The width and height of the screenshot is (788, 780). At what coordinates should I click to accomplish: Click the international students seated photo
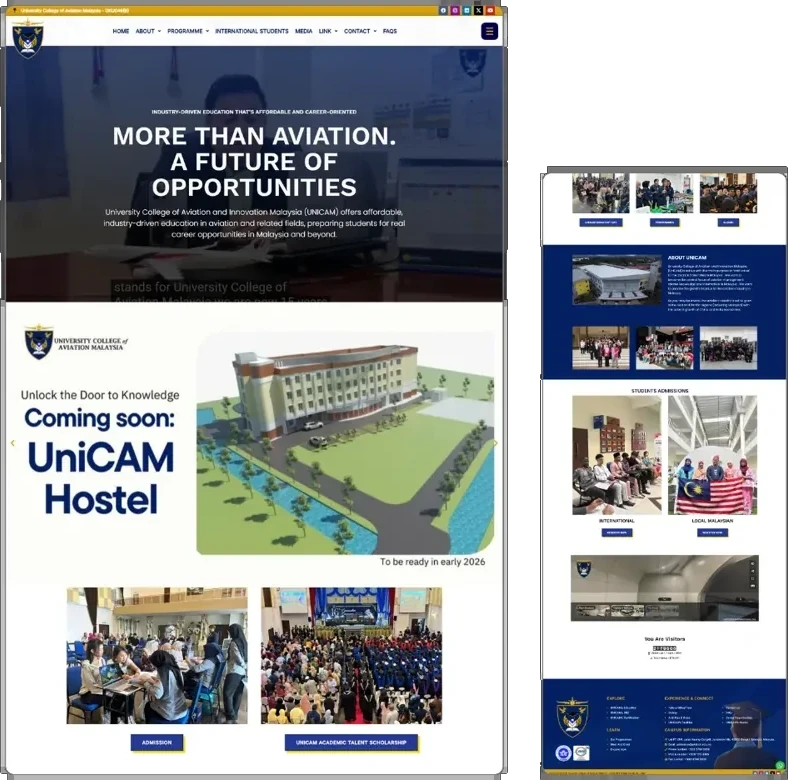tap(617, 455)
